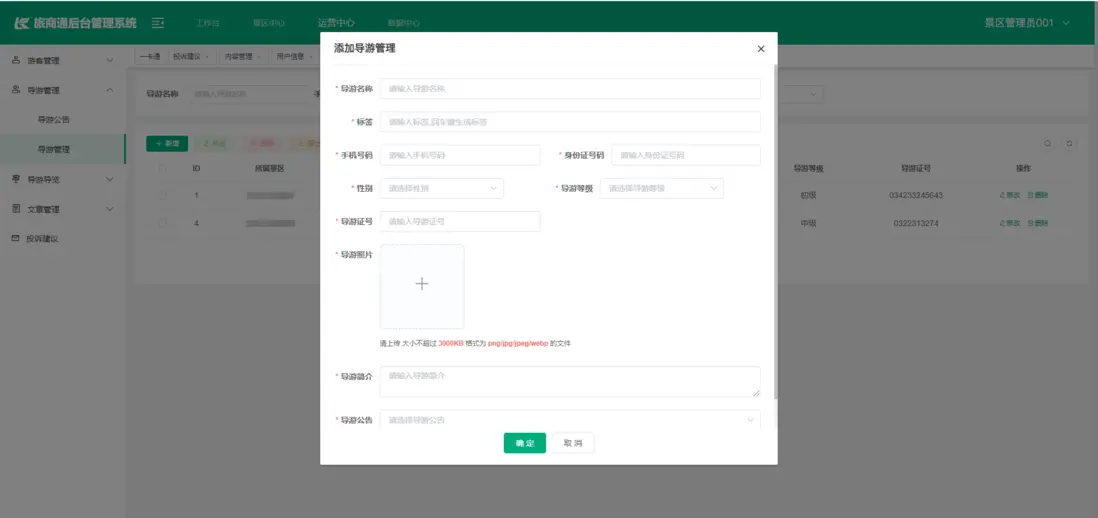Click the toolbar 修改 button next to 新增
The height and width of the screenshot is (518, 1098).
click(214, 144)
